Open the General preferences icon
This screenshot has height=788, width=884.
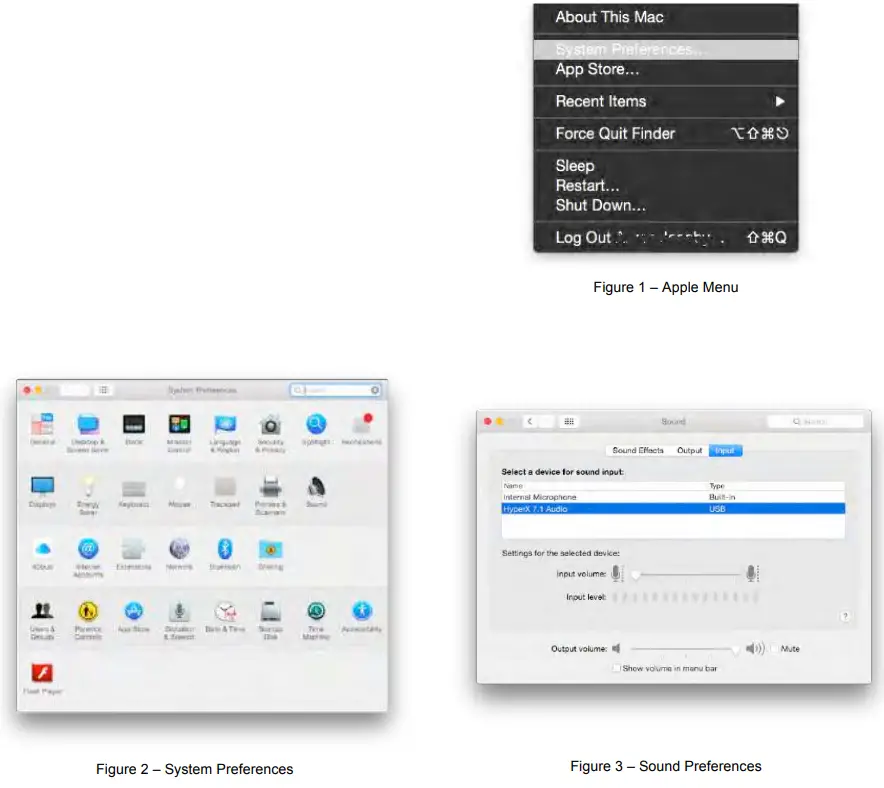pyautogui.click(x=42, y=424)
